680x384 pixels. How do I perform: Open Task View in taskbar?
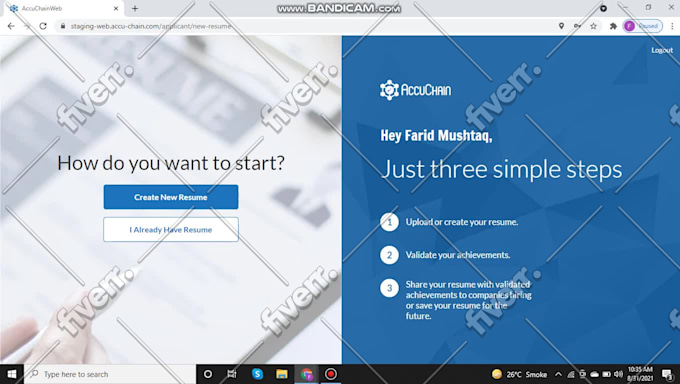(x=232, y=374)
